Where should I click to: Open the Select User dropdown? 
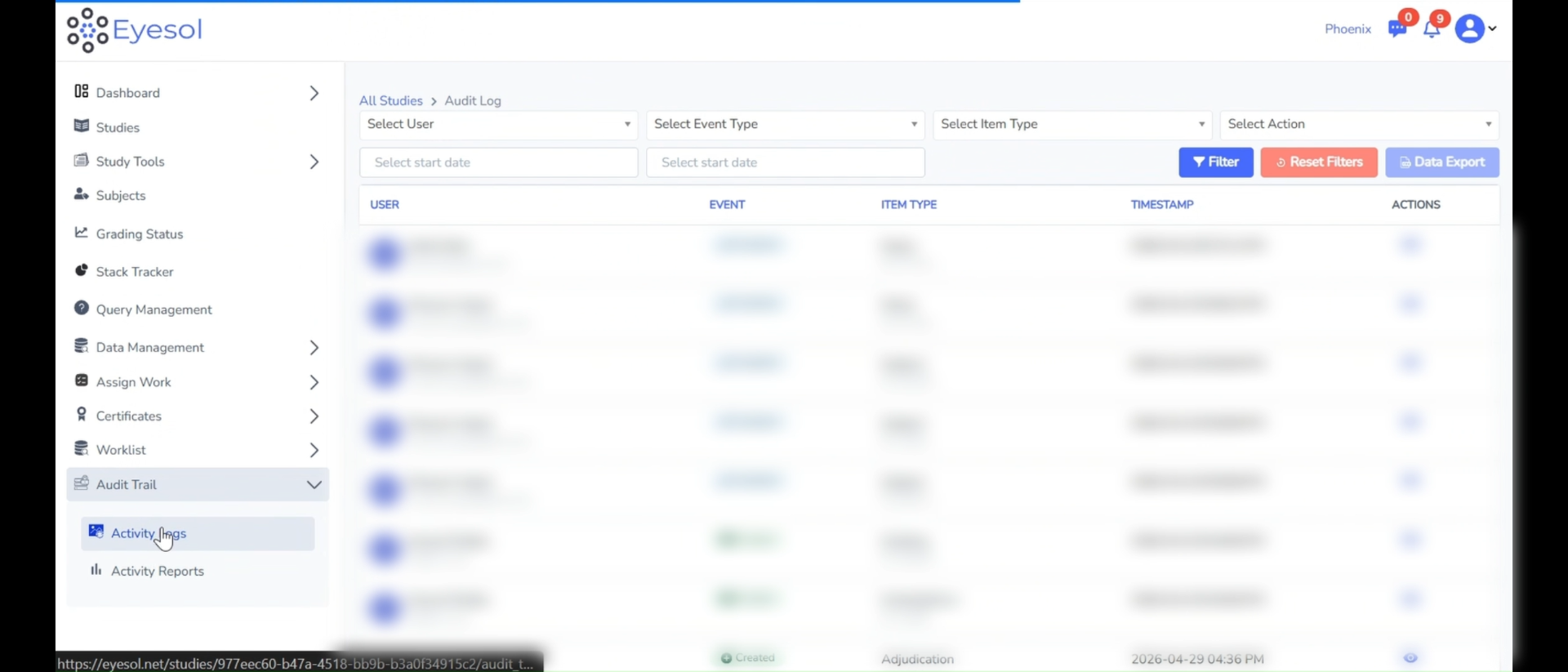point(498,124)
